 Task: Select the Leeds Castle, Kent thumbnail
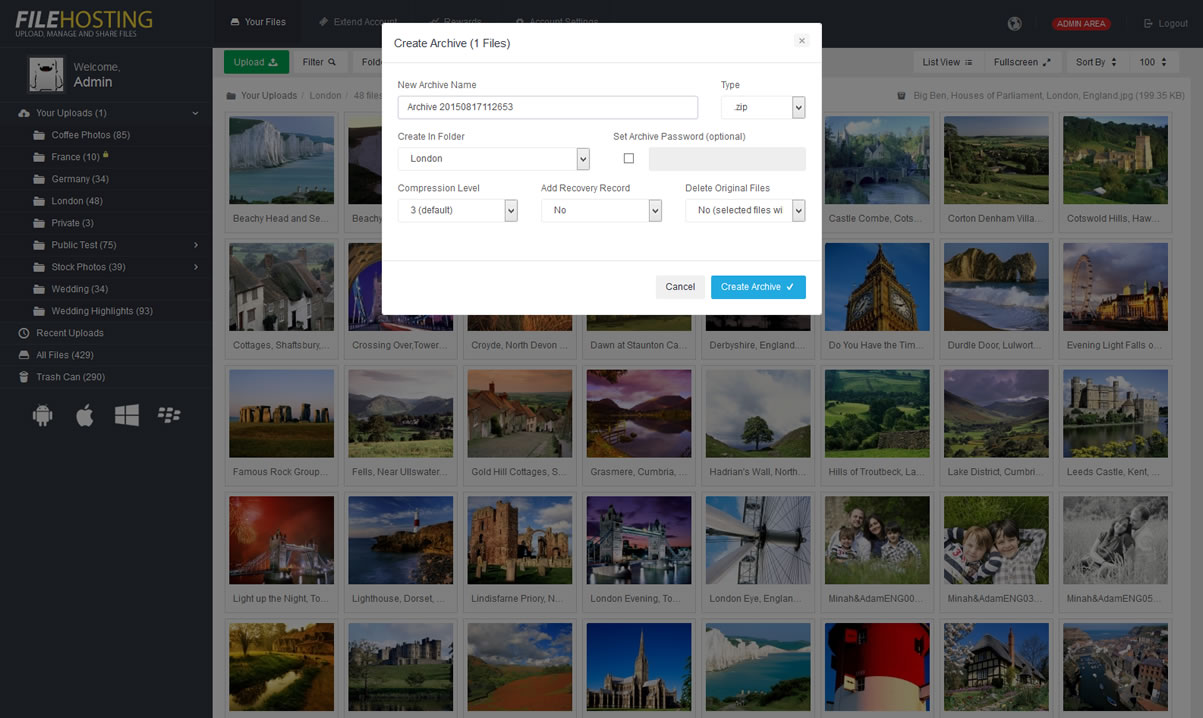coord(1115,413)
